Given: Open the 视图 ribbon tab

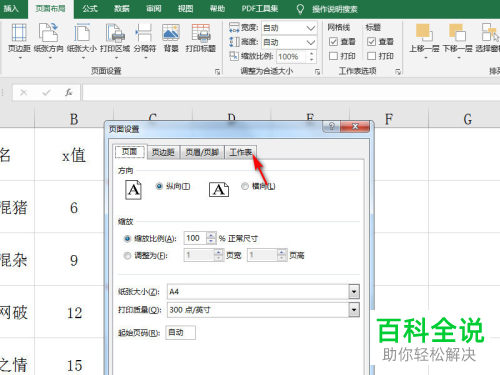Looking at the screenshot, I should point(185,9).
